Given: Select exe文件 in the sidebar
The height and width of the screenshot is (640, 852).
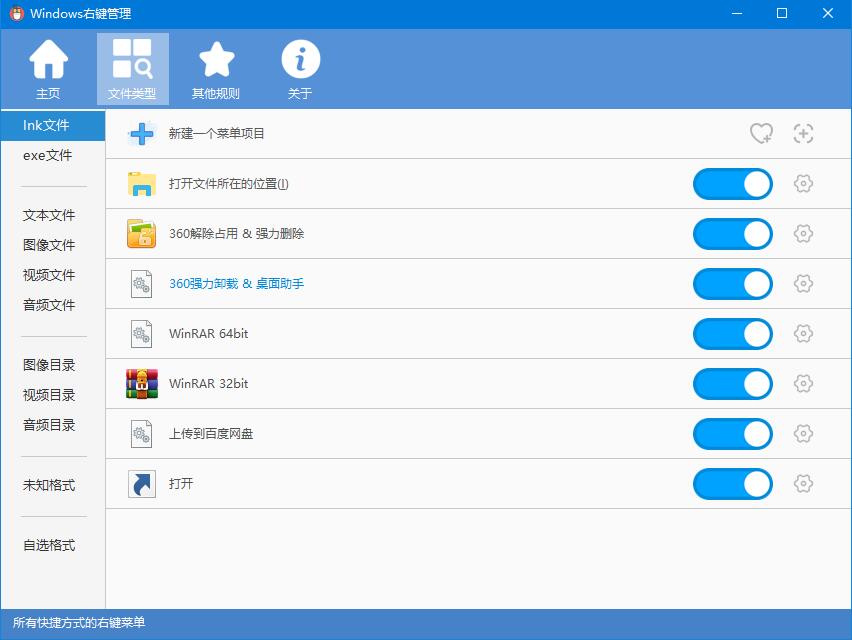Looking at the screenshot, I should point(48,155).
